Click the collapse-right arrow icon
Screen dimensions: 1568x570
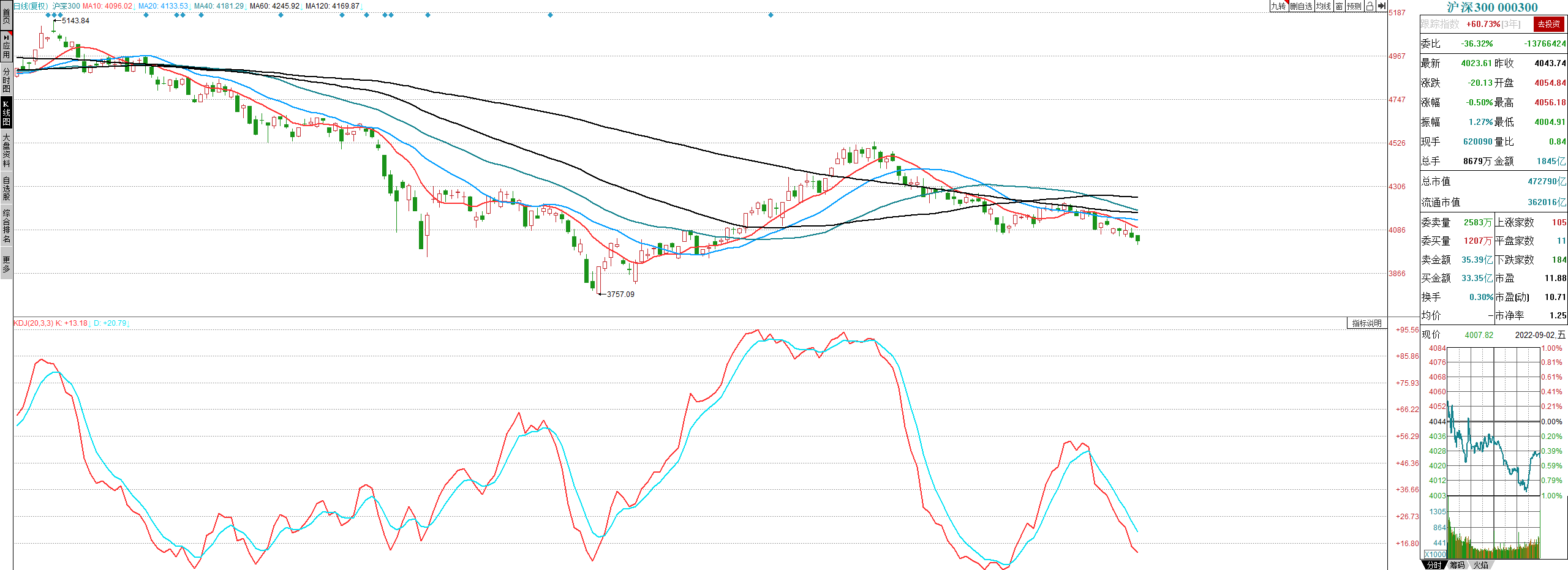1381,6
